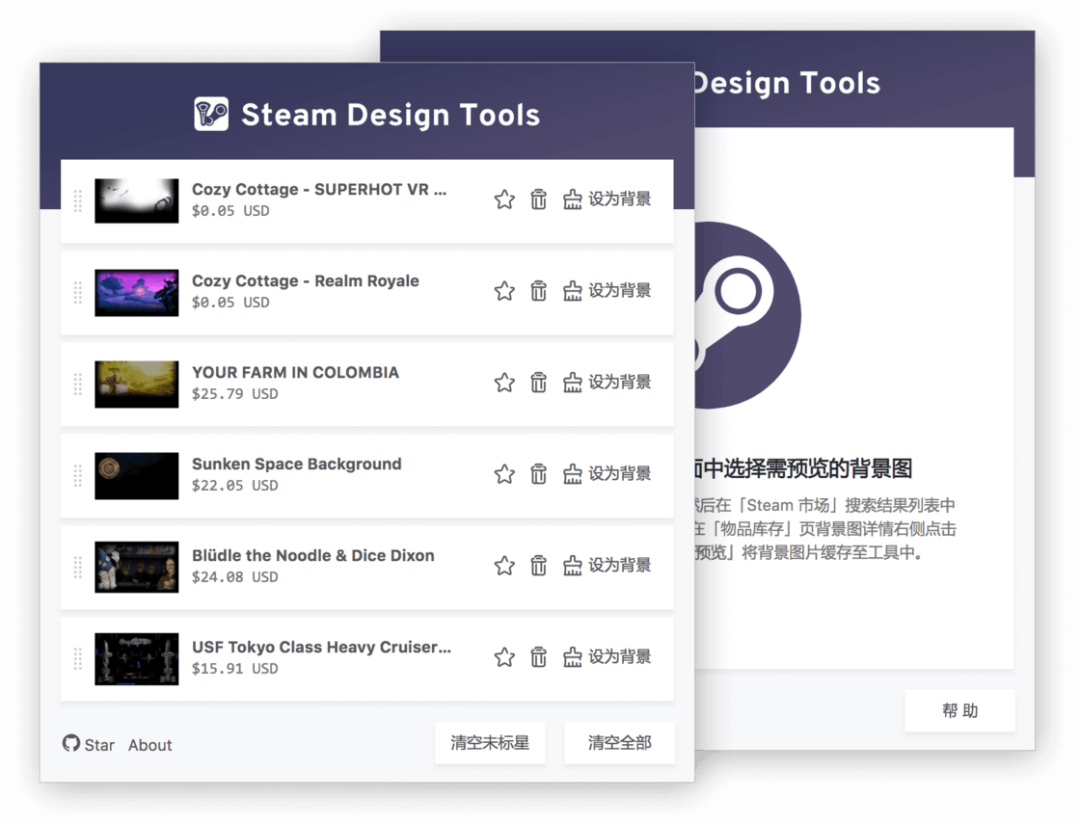Delete the USF Tokyo Class Heavy Cruiser item
This screenshot has width=1080, height=824.
(539, 657)
